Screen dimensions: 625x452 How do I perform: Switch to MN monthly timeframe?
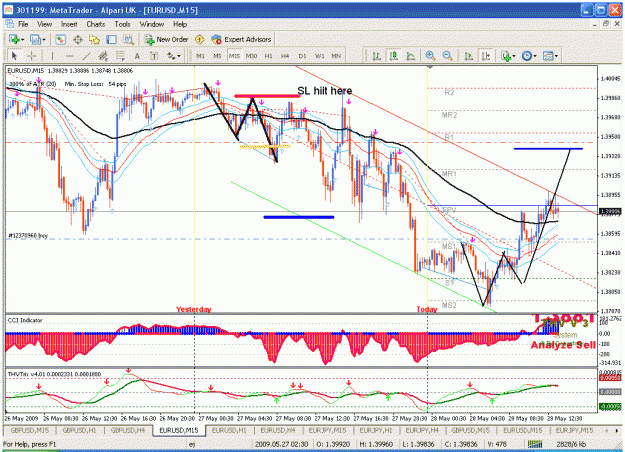tap(336, 56)
